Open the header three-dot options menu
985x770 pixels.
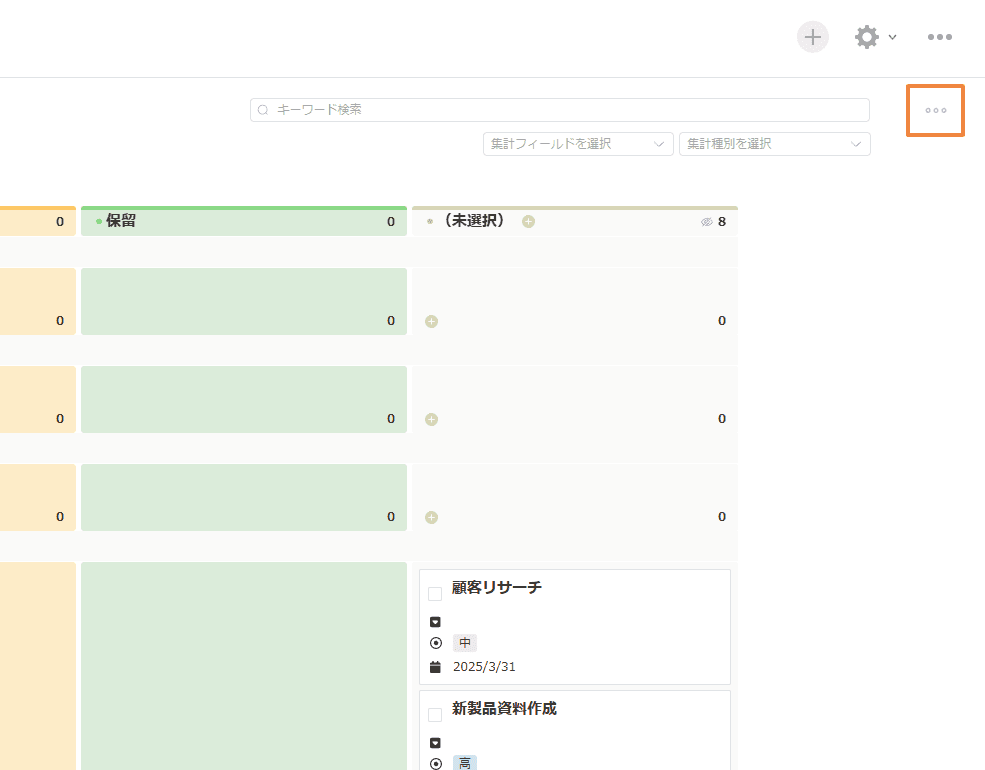pos(940,37)
